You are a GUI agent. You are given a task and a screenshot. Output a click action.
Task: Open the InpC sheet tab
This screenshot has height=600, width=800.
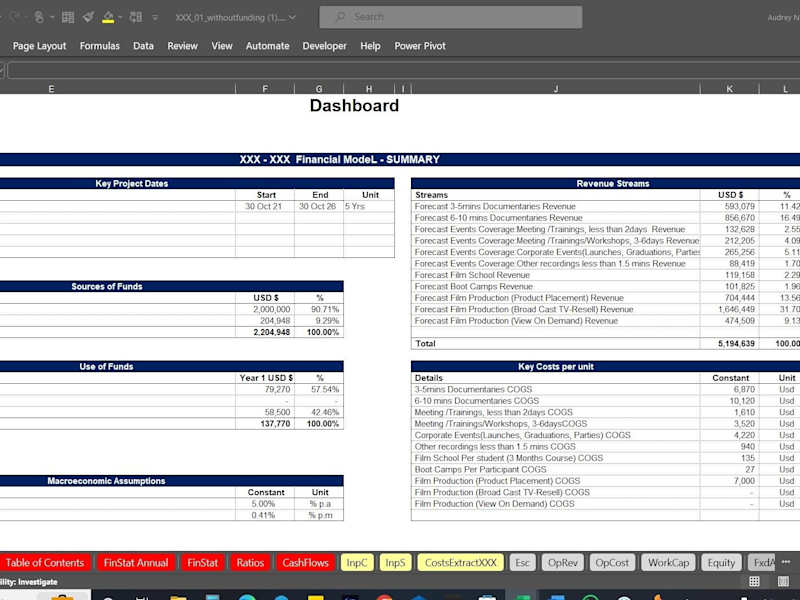357,563
